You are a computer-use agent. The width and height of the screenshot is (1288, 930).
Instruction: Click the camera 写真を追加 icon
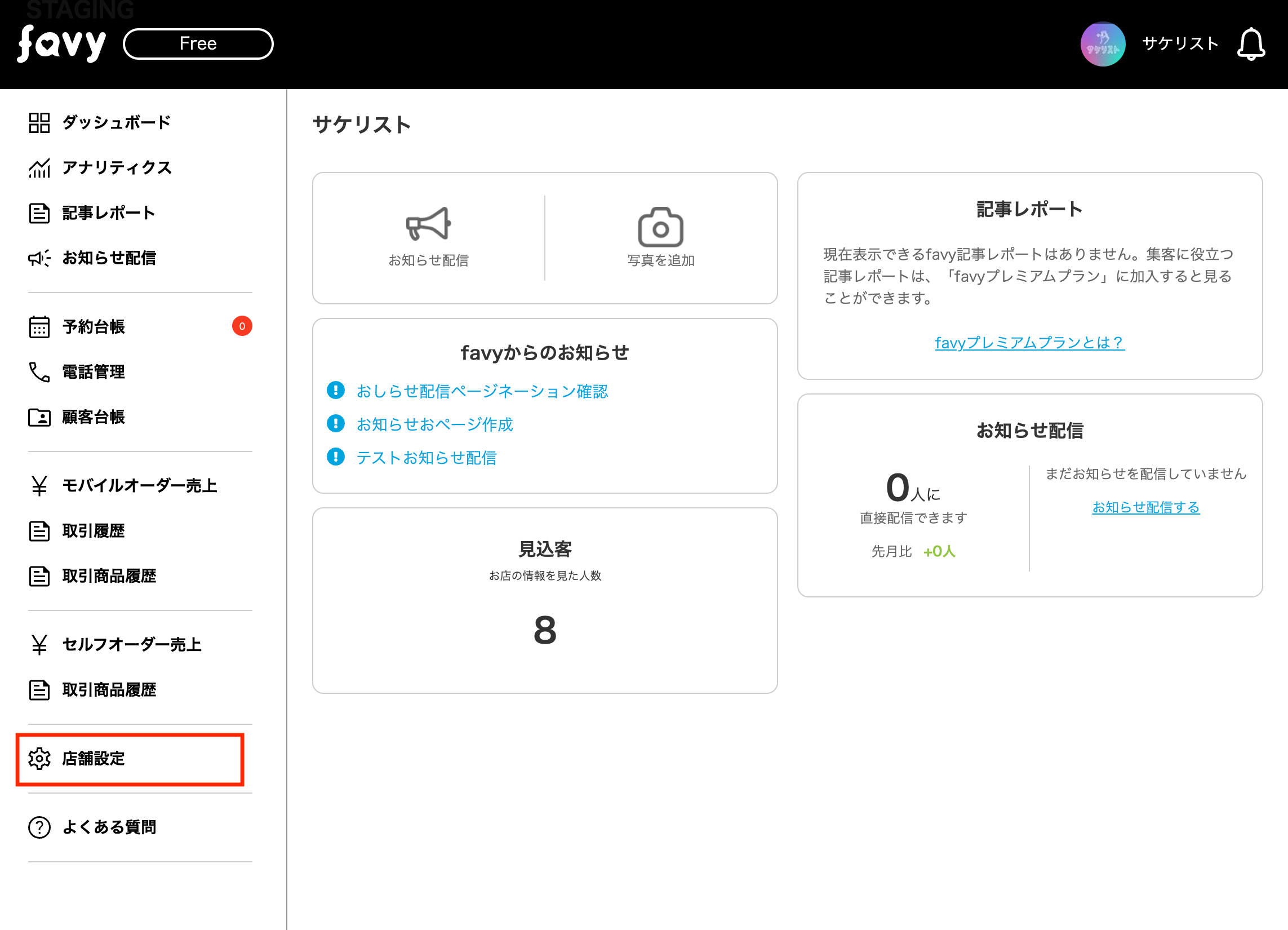660,227
